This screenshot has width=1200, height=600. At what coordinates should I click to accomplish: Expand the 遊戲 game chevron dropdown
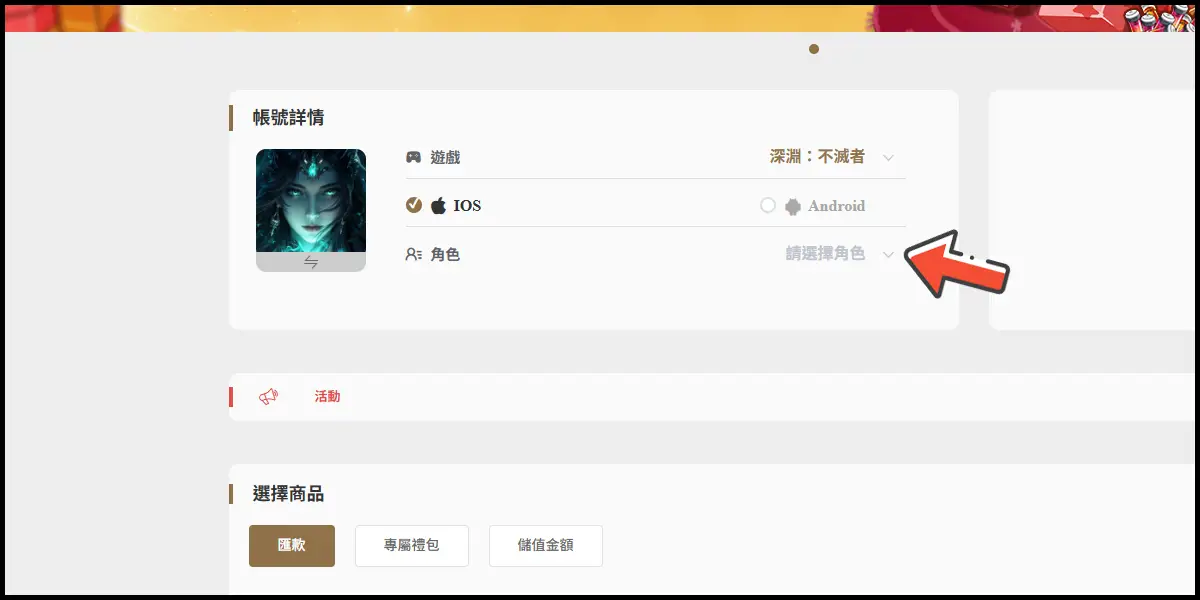pyautogui.click(x=888, y=158)
